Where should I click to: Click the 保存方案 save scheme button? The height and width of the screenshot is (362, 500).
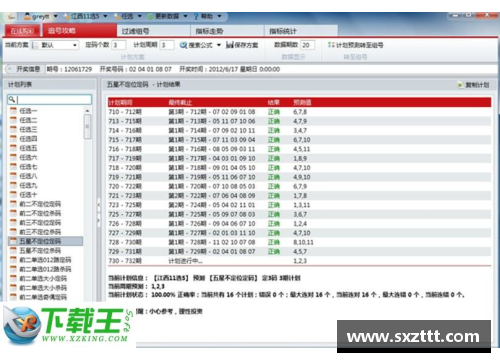click(242, 45)
